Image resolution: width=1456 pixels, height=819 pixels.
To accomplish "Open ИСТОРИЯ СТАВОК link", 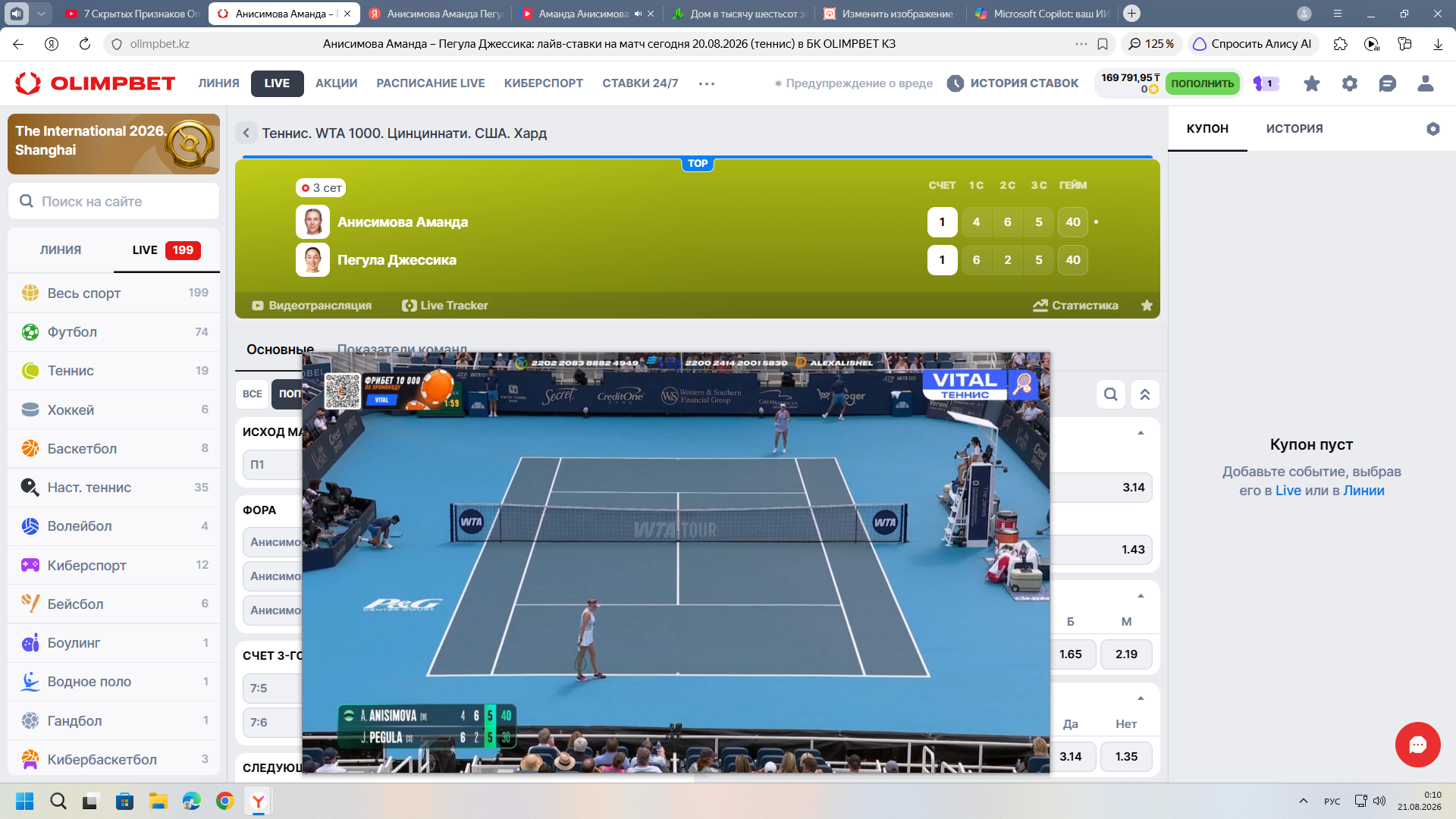I will click(x=1013, y=83).
